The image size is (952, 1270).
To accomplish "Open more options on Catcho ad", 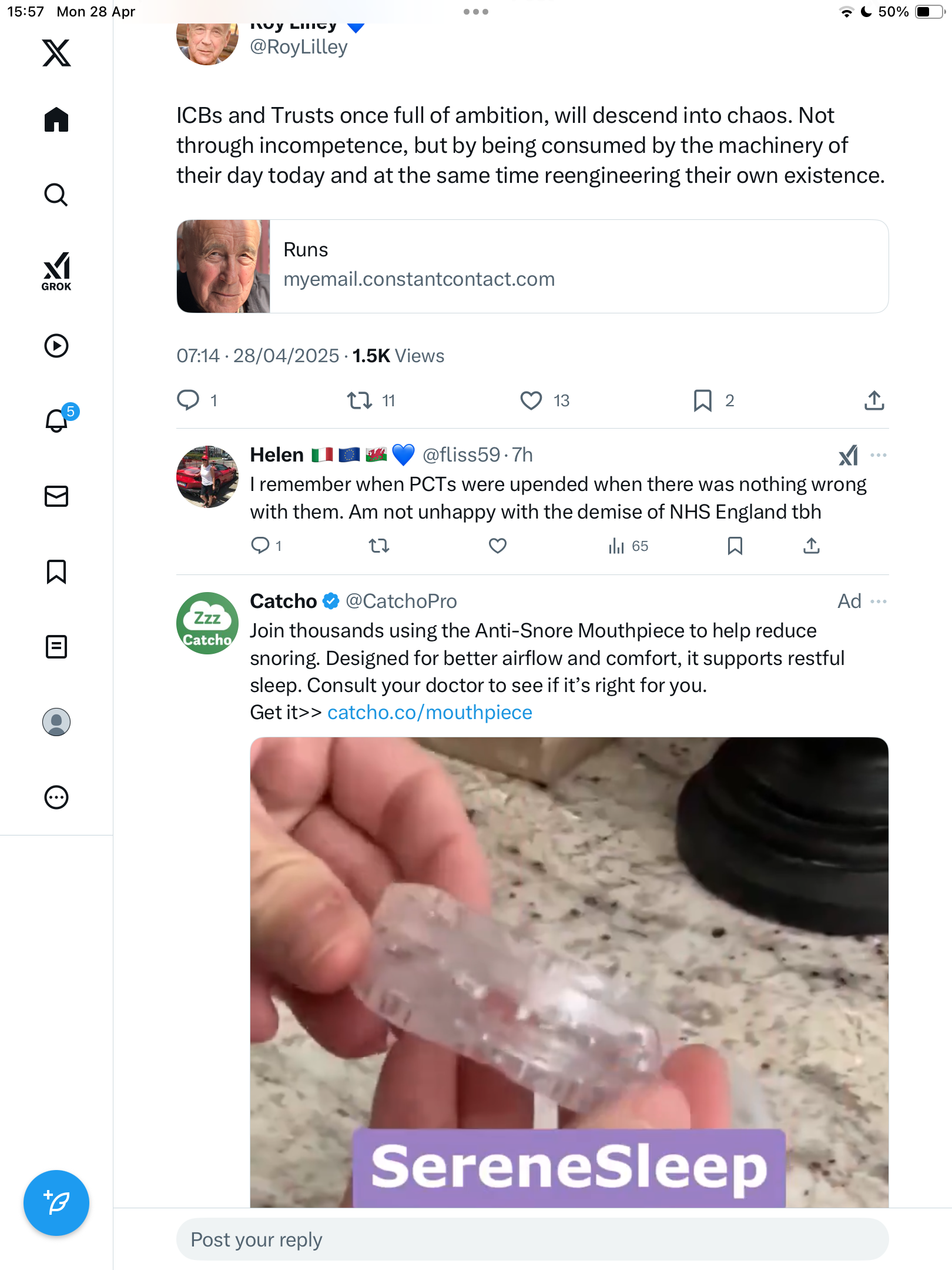I will 879,601.
